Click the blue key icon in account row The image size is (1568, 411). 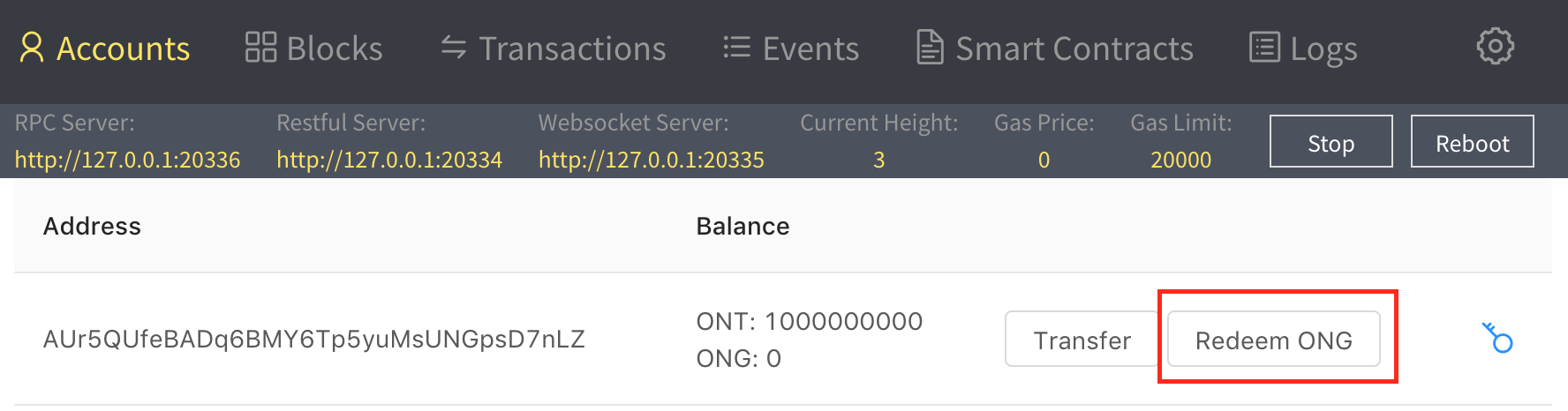click(x=1497, y=338)
